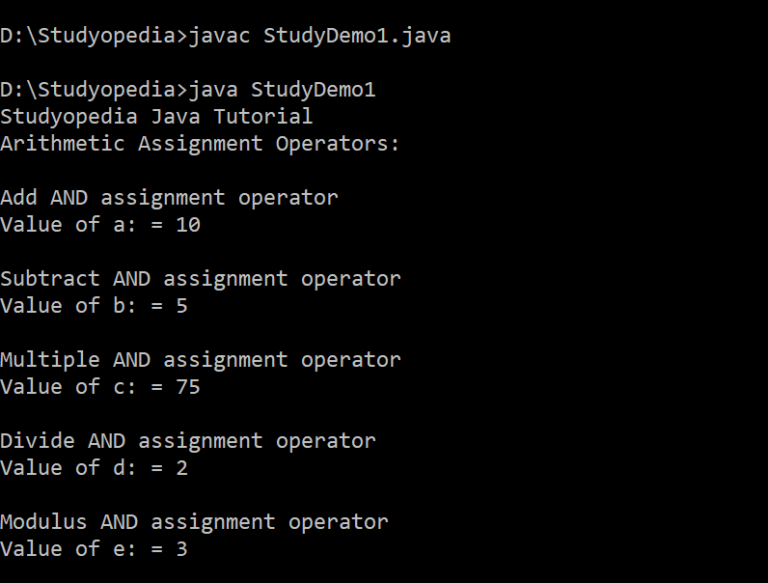Click the word Tutorial in the output
This screenshot has width=768, height=583.
263,117
